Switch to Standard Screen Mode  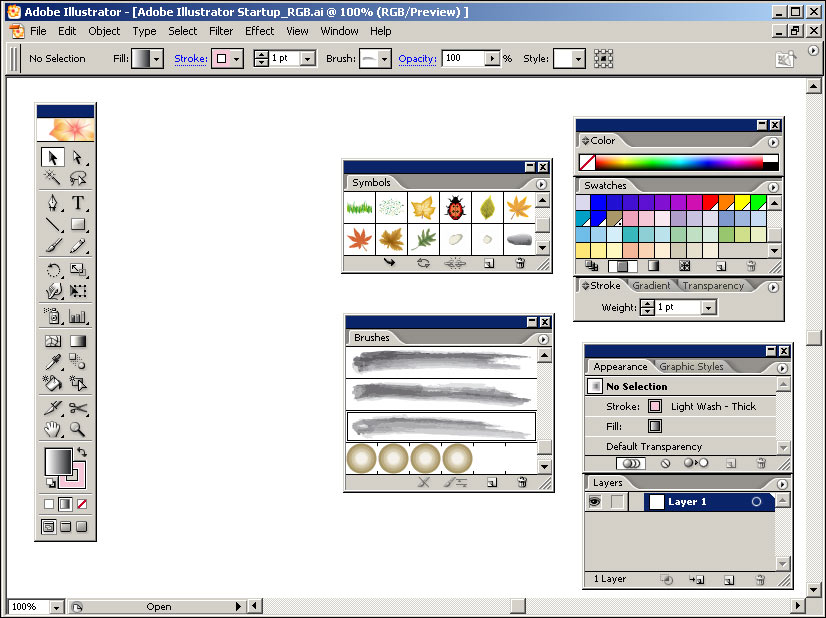[48, 526]
